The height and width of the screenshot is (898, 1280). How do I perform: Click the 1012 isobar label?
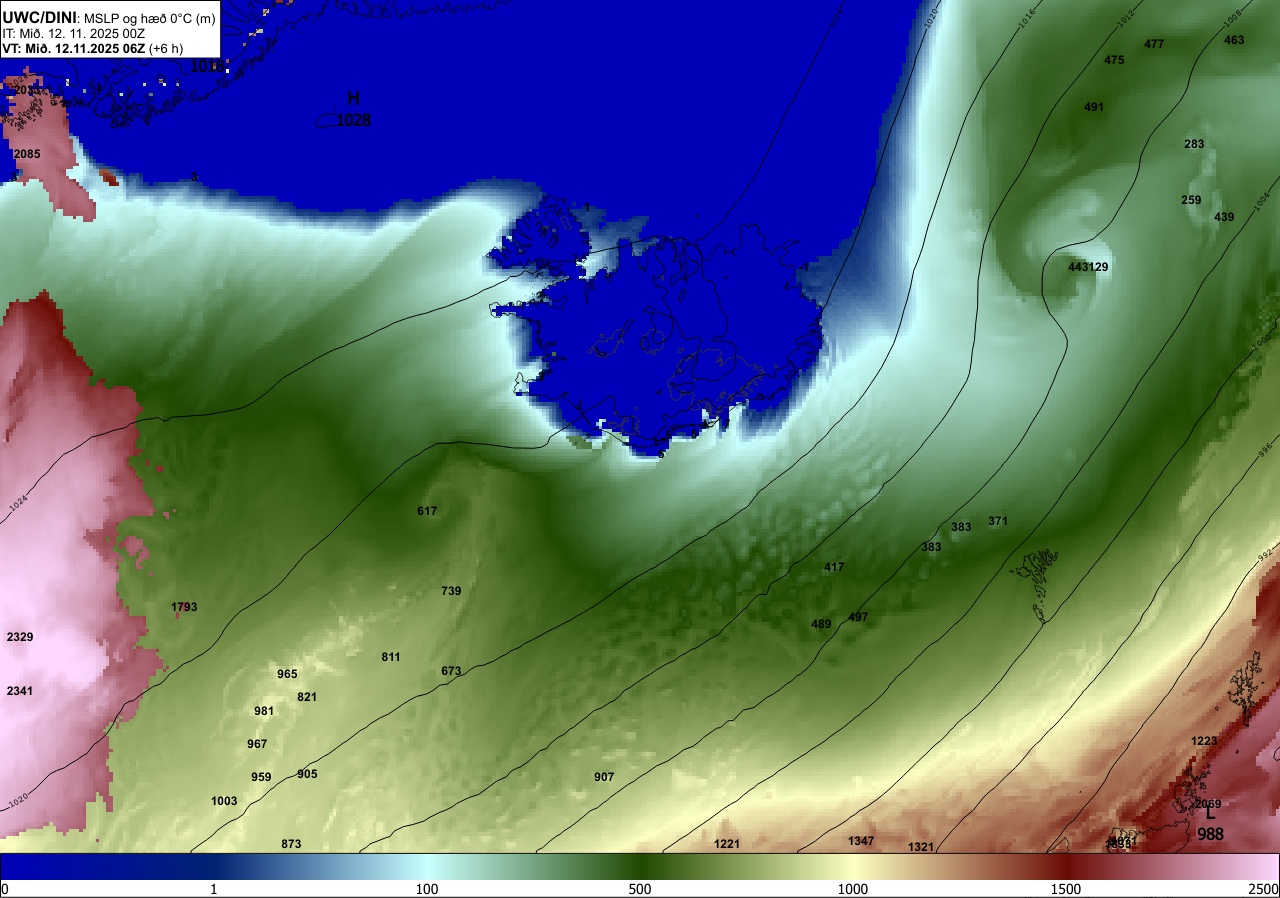pyautogui.click(x=1124, y=19)
